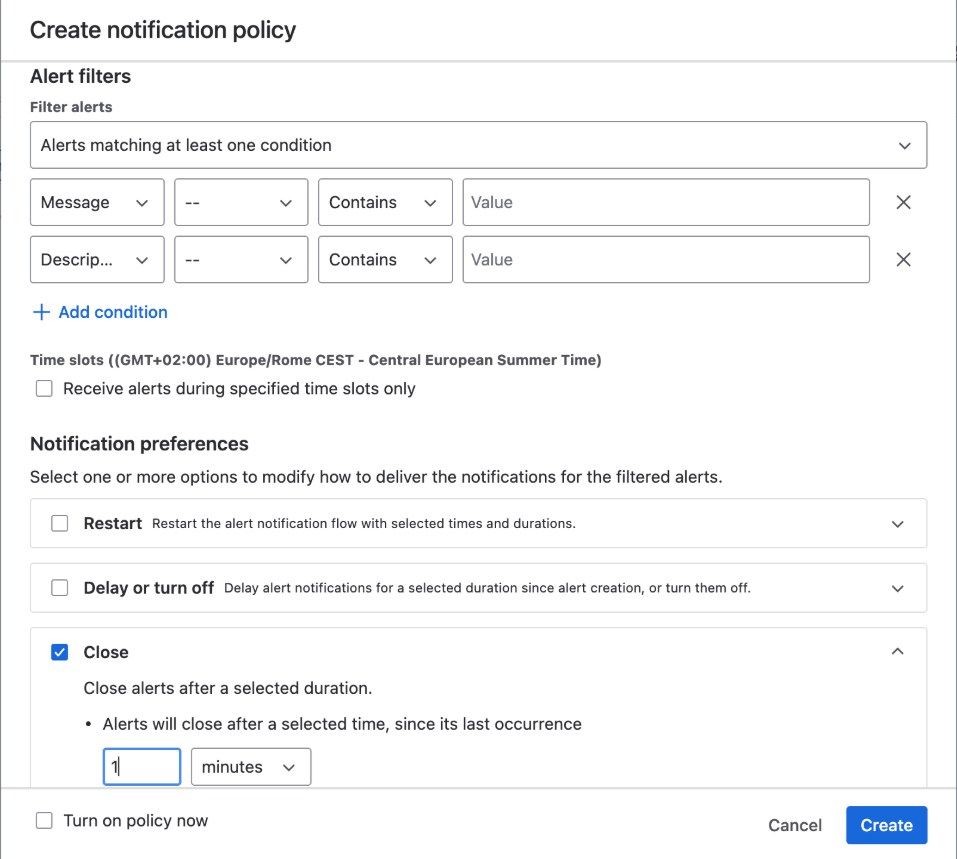Focus the Value field in the Message row
Image resolution: width=957 pixels, height=859 pixels.
(x=666, y=202)
